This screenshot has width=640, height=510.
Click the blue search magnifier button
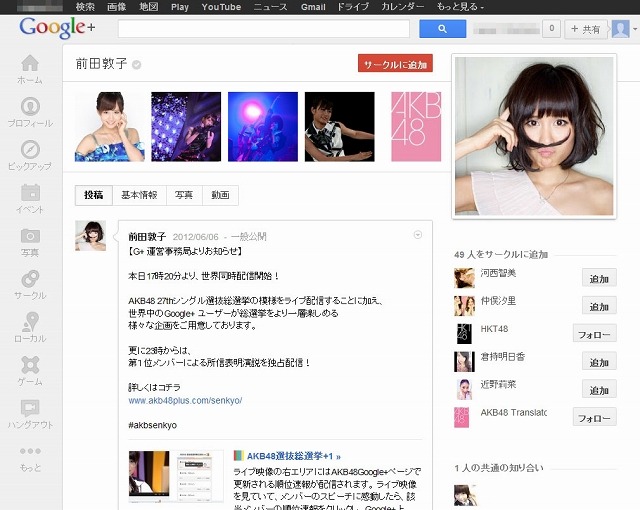point(442,29)
